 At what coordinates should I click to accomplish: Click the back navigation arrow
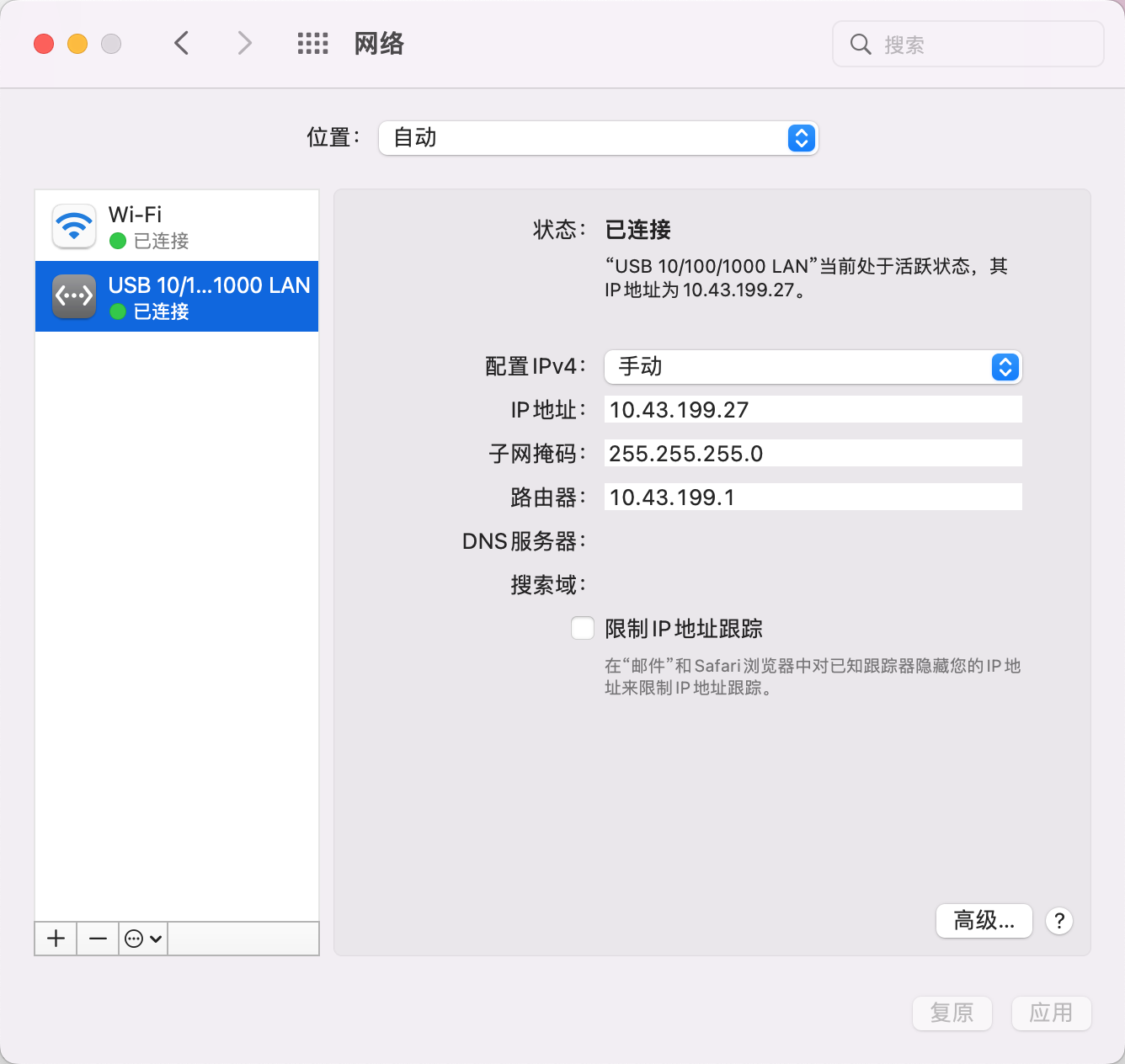[x=182, y=43]
